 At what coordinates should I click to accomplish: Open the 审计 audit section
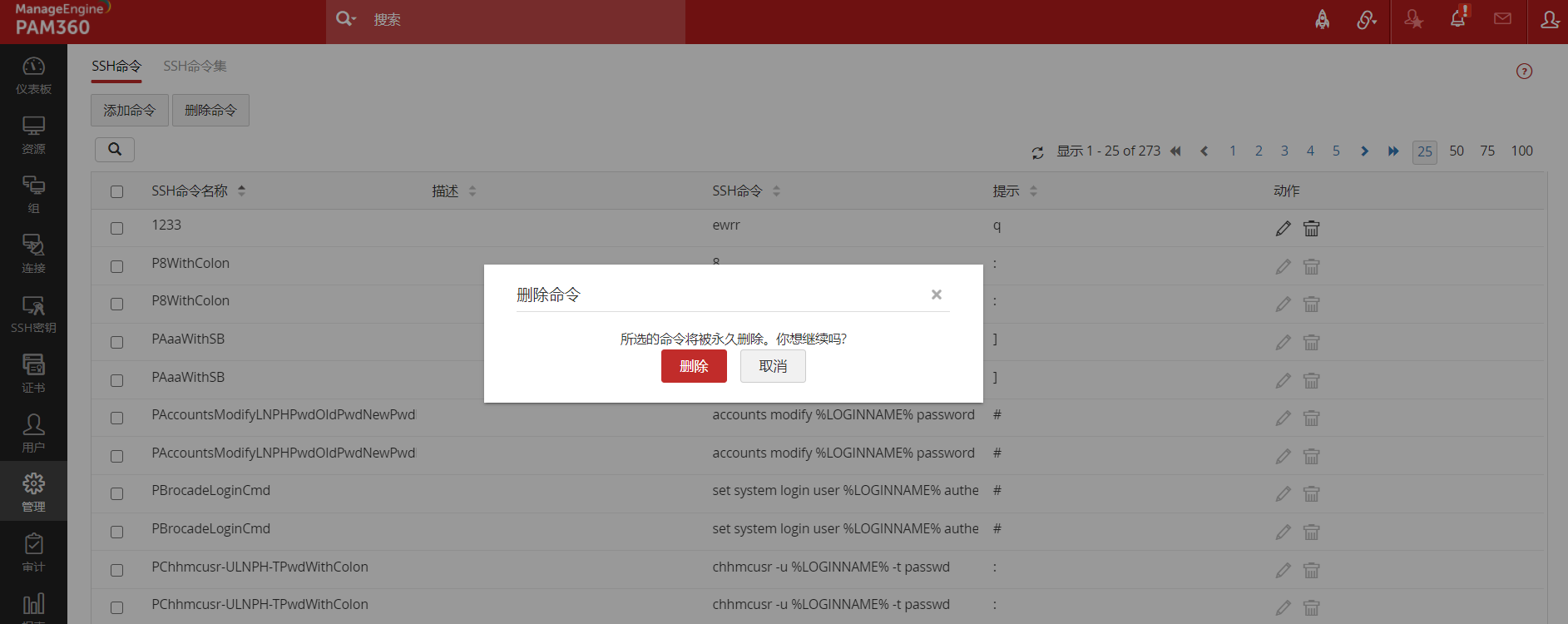tap(33, 552)
